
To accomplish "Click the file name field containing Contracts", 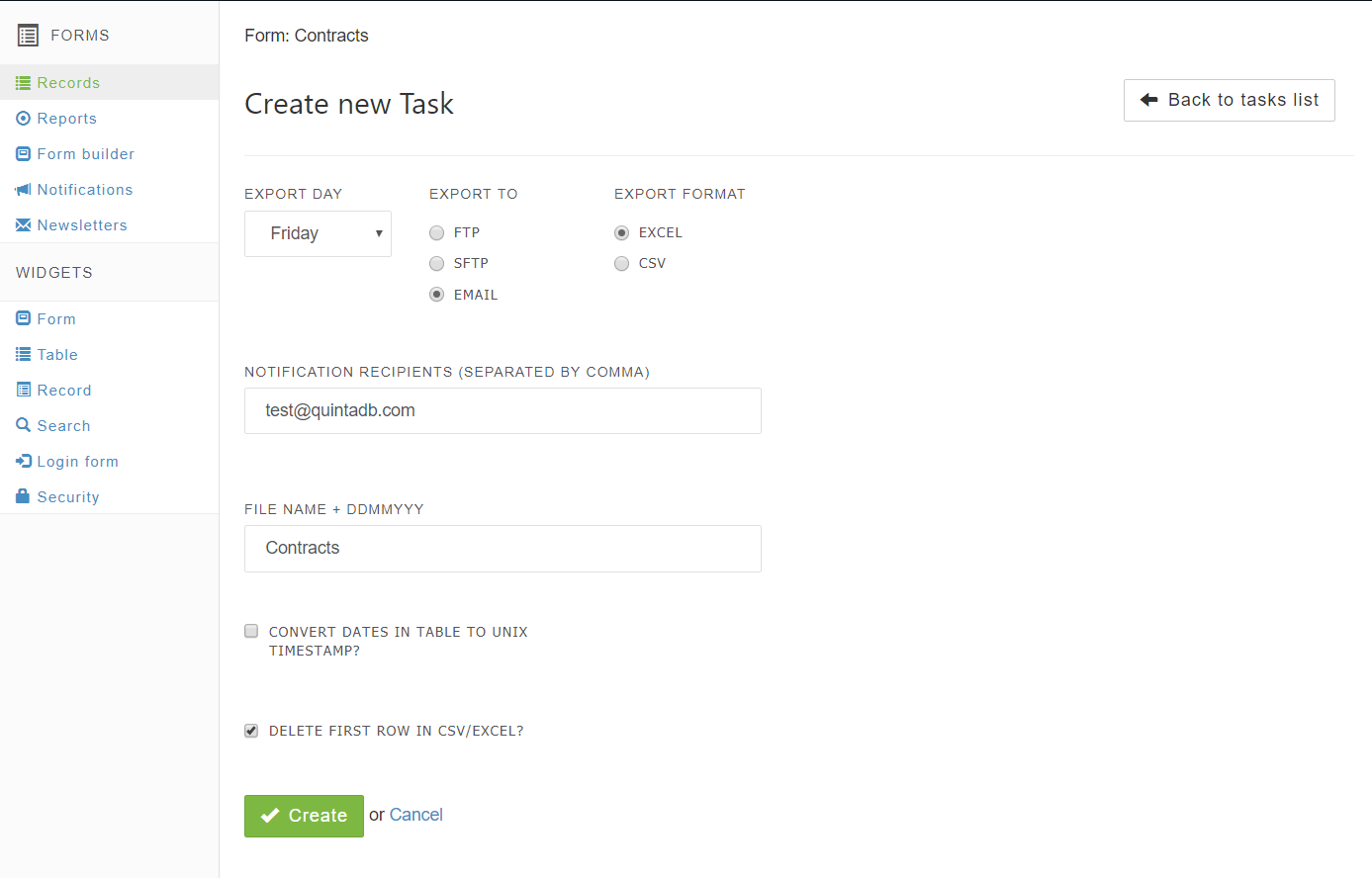I will pos(503,549).
